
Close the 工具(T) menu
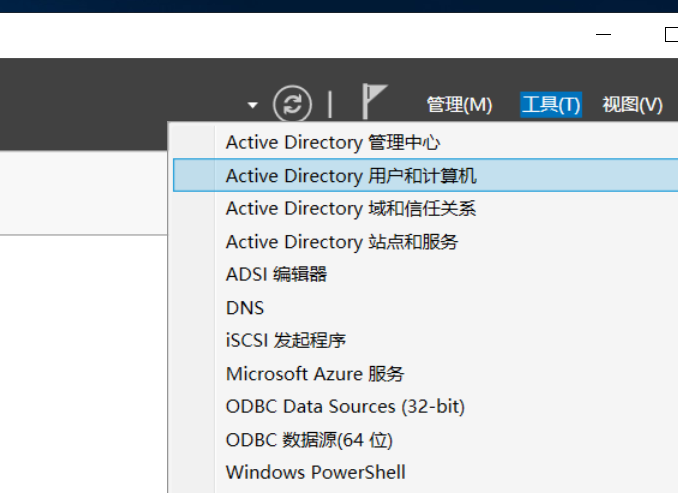click(x=551, y=105)
